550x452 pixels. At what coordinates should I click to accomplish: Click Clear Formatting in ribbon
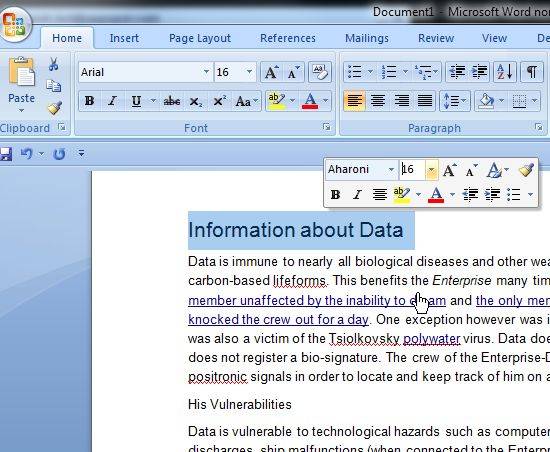[320, 72]
